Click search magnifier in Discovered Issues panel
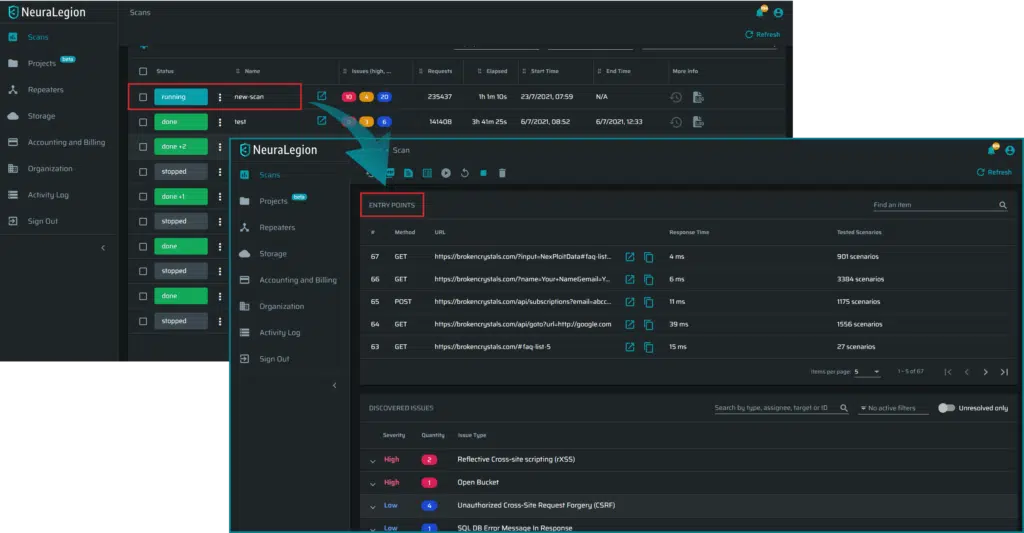Image resolution: width=1024 pixels, height=533 pixels. click(x=844, y=408)
